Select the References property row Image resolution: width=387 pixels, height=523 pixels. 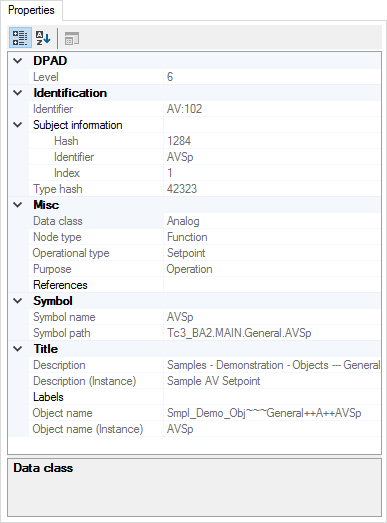pos(205,285)
